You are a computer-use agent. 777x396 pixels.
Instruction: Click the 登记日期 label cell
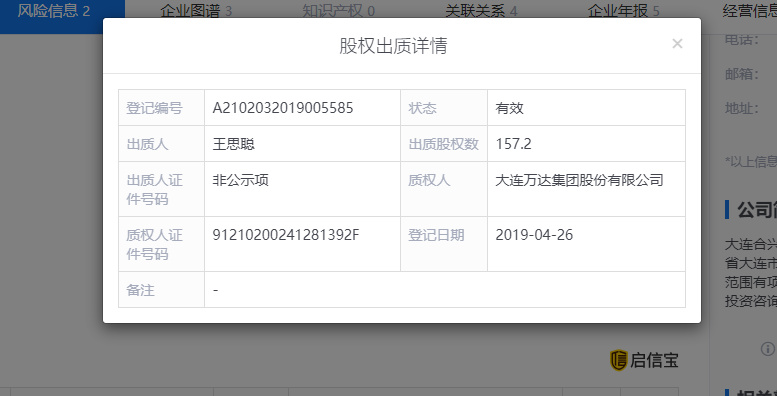click(x=444, y=244)
